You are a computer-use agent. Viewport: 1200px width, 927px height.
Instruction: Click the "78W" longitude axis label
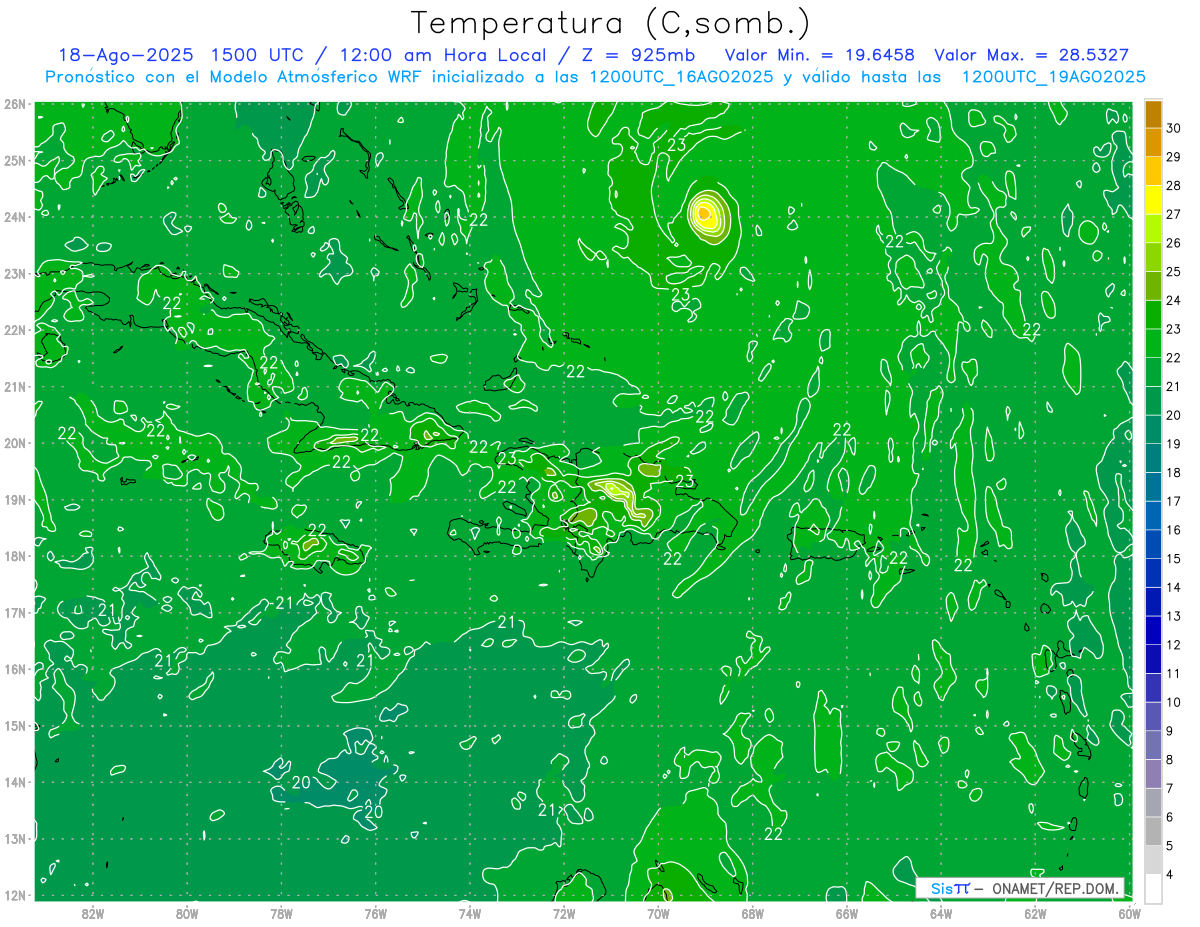click(x=281, y=913)
